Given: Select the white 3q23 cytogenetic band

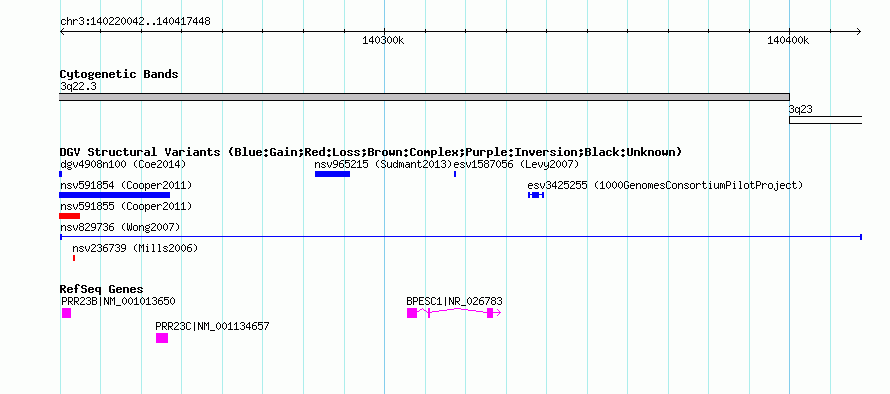Looking at the screenshot, I should click(826, 120).
